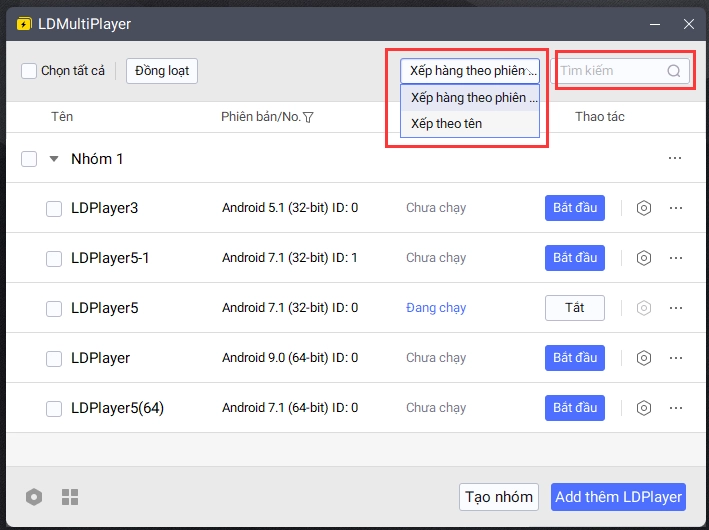The image size is (709, 530).
Task: Open multiplayer settings hexagon at bottom
Action: coord(34,497)
